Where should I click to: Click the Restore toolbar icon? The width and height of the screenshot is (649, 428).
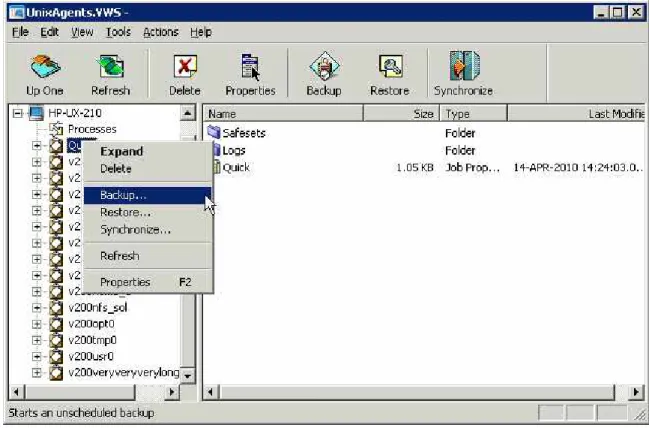coord(390,67)
